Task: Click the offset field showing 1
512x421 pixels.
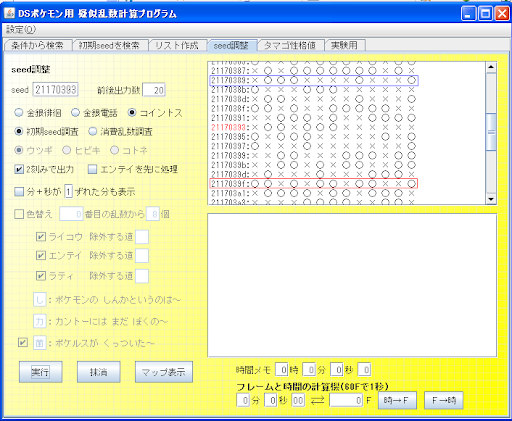Action: (x=68, y=192)
